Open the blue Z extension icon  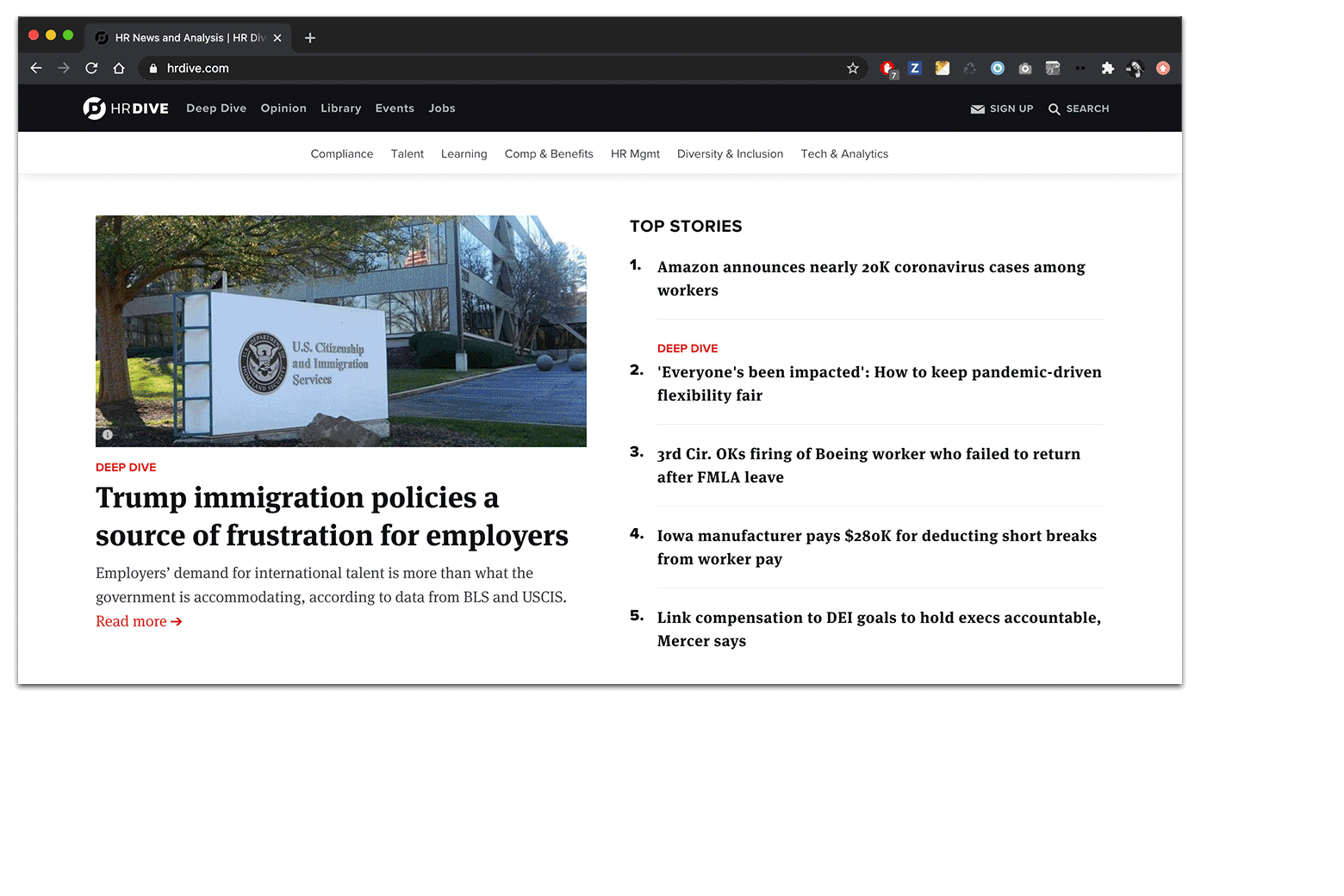point(915,68)
